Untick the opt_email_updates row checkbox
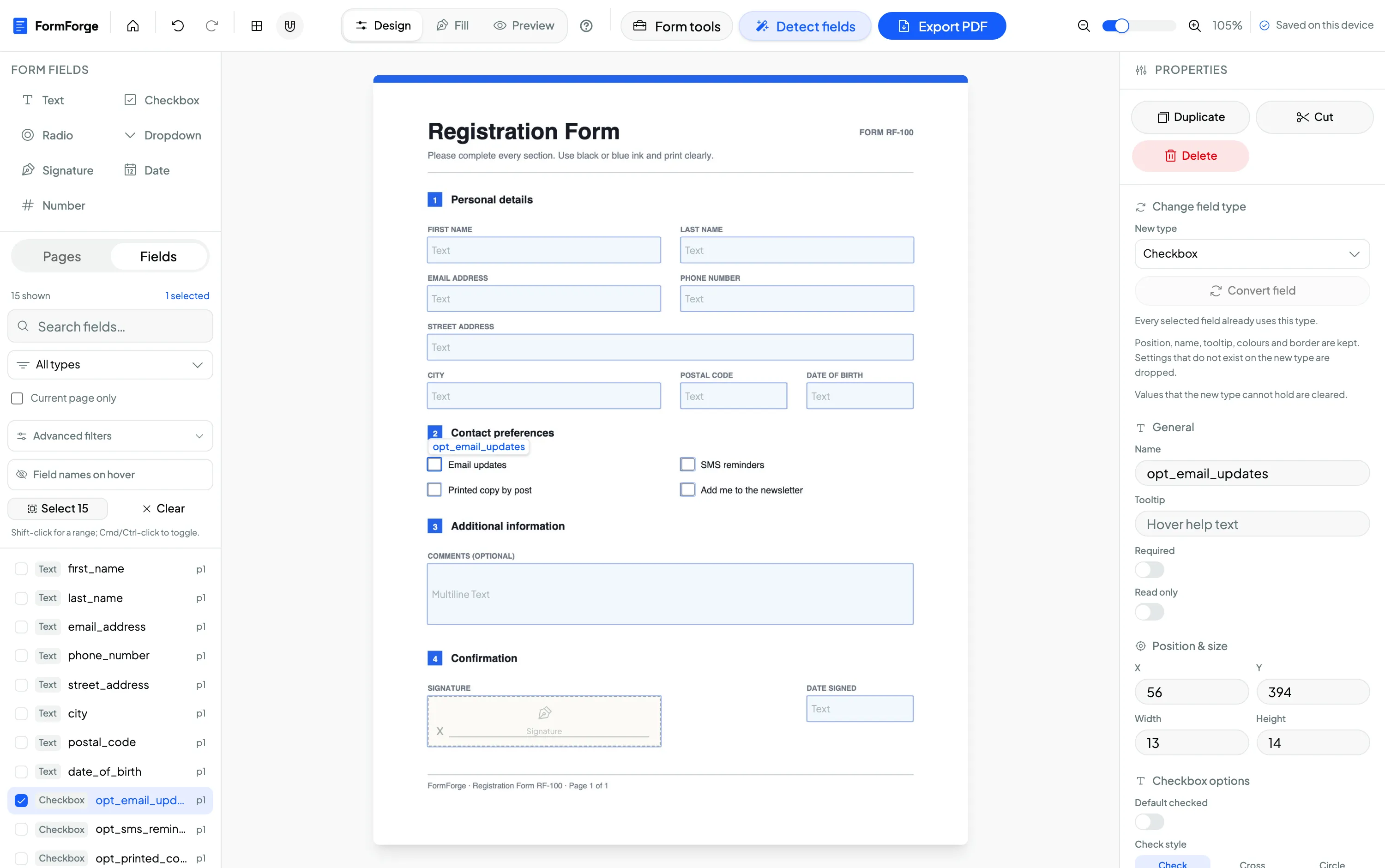This screenshot has height=868, width=1385. [x=21, y=800]
